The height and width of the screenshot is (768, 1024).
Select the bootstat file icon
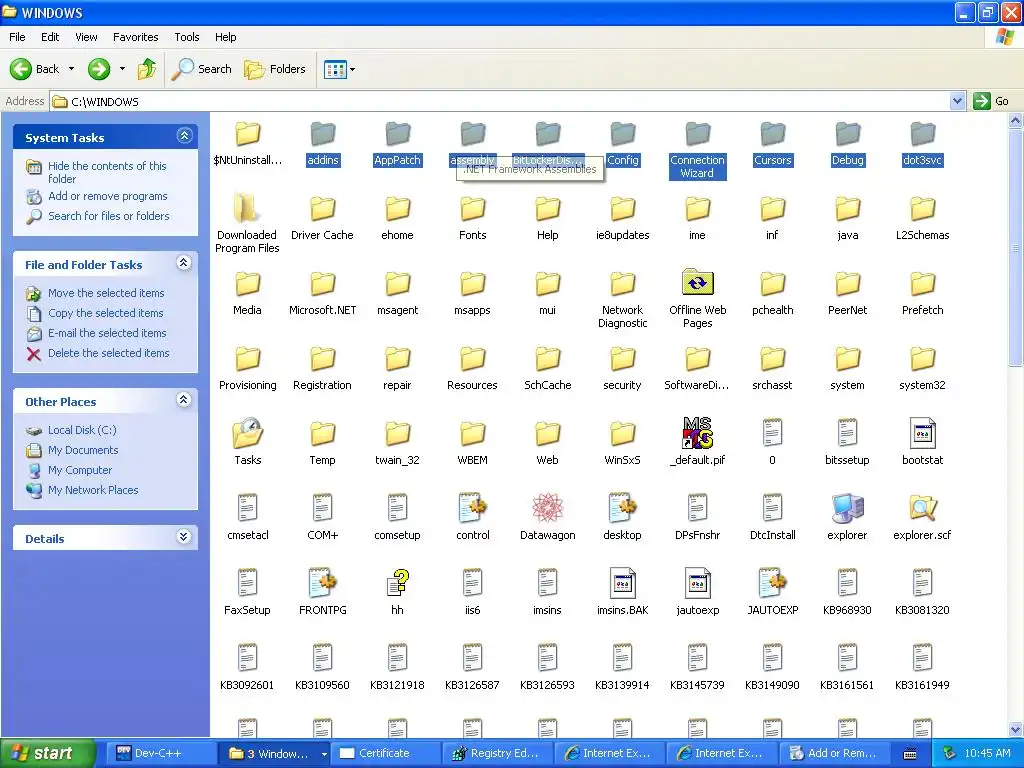922,434
